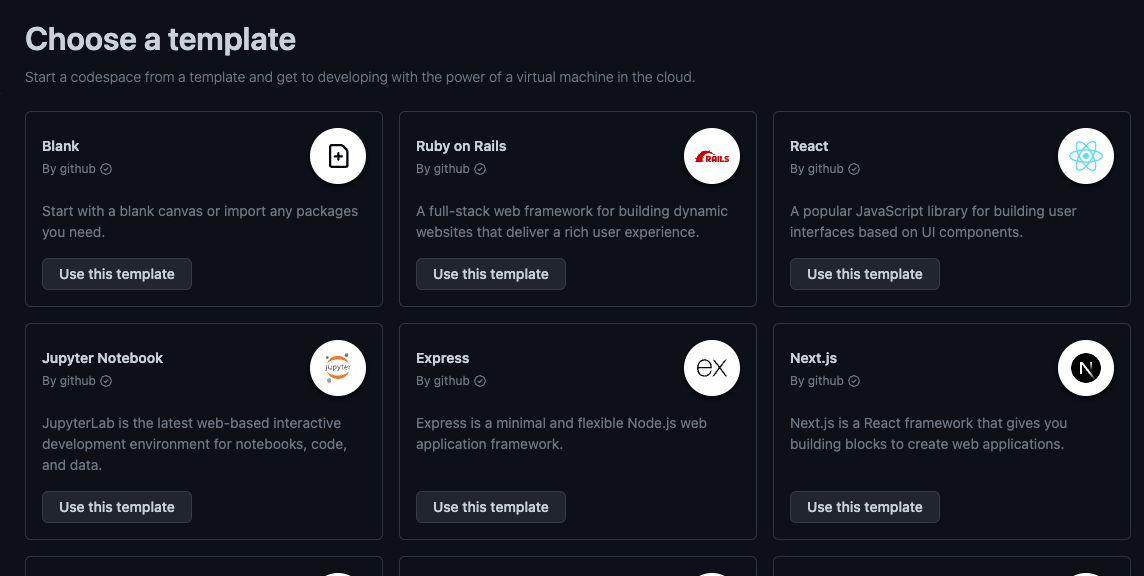The height and width of the screenshot is (576, 1144).
Task: Click the Express 'ex' logo
Action: pos(712,368)
